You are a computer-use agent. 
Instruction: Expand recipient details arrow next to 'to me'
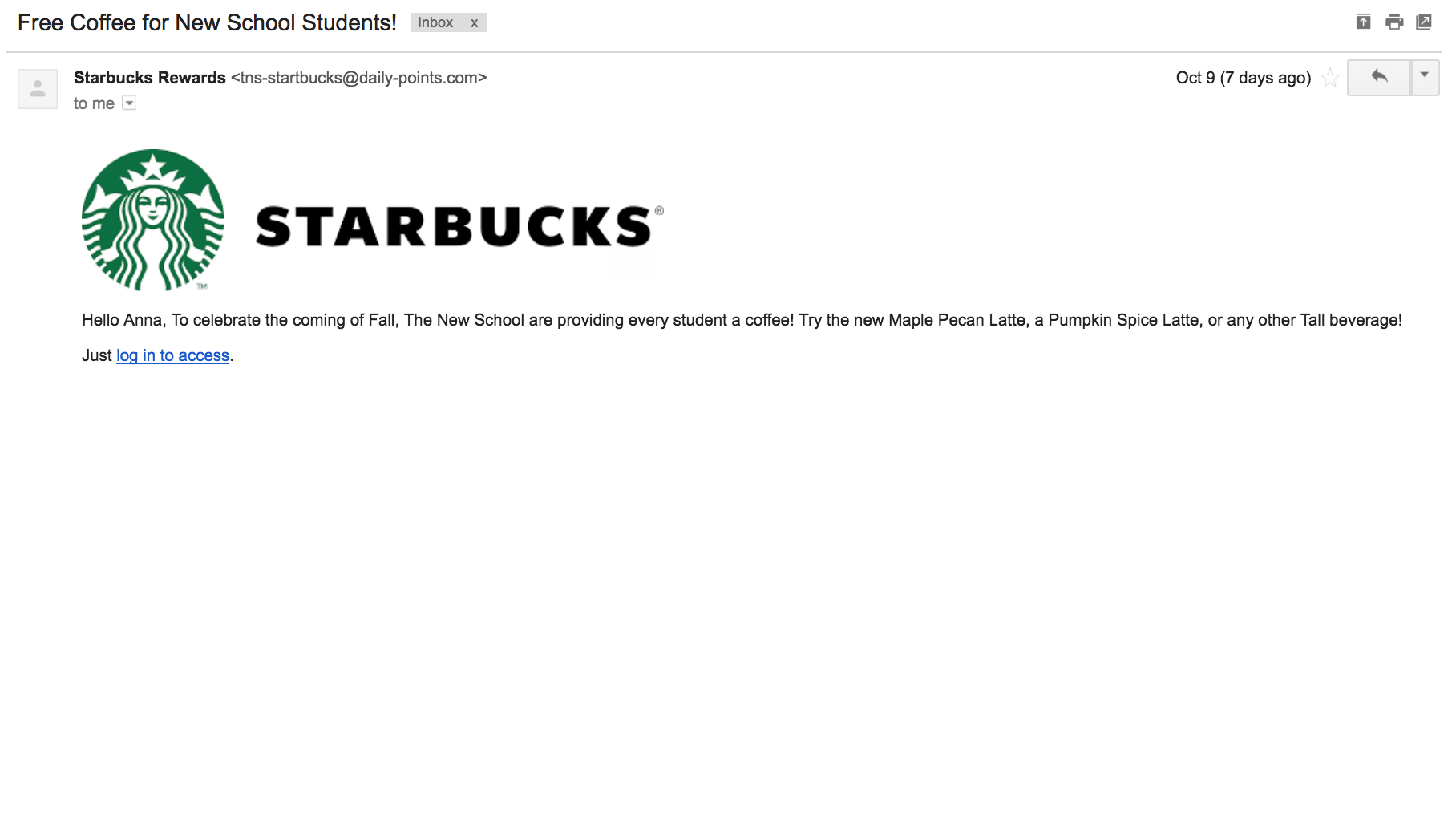tap(129, 103)
